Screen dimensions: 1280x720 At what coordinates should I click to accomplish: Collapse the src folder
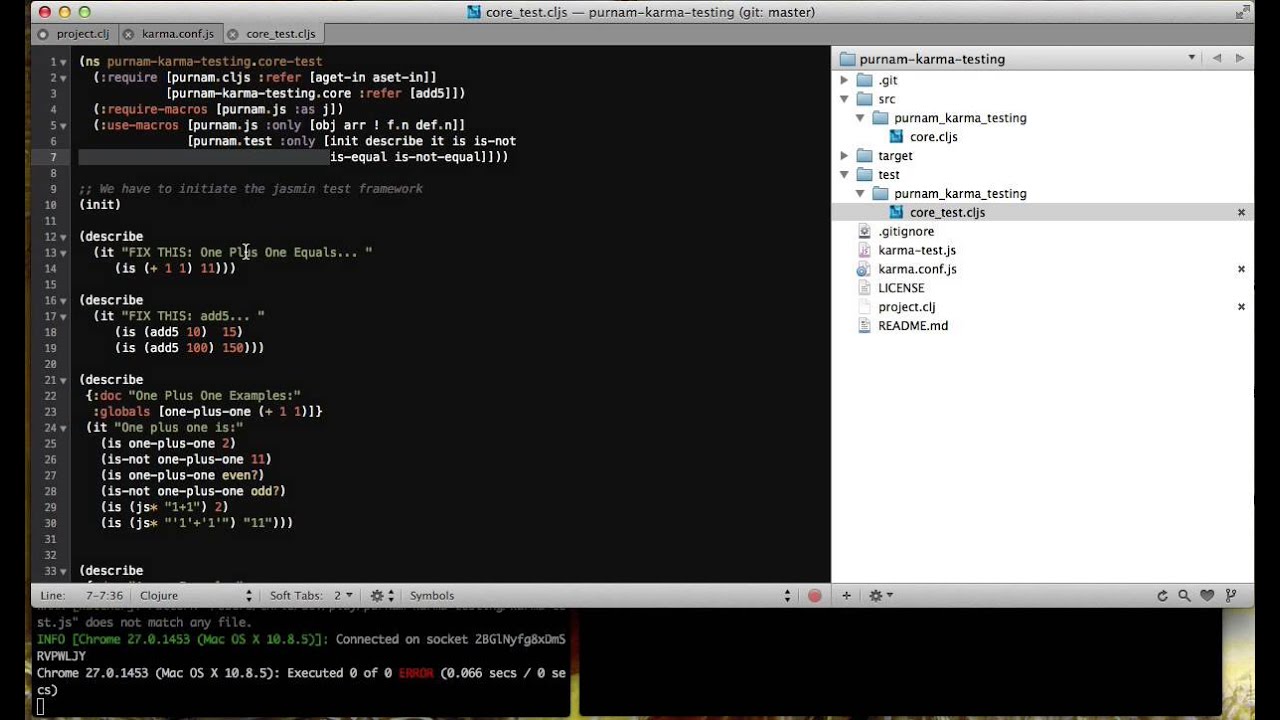coord(844,99)
